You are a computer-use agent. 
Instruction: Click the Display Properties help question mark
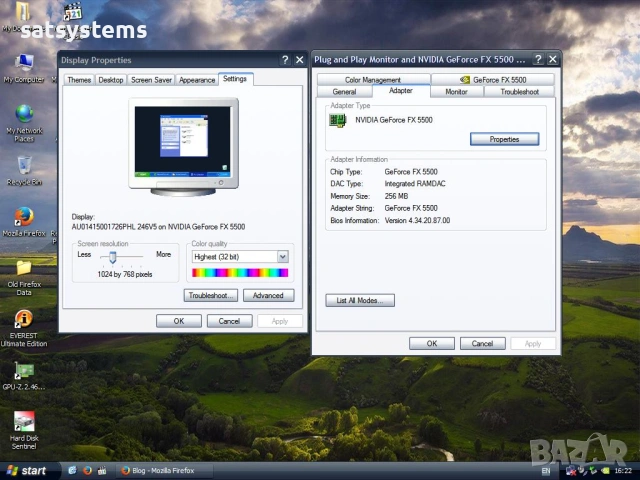[x=285, y=60]
